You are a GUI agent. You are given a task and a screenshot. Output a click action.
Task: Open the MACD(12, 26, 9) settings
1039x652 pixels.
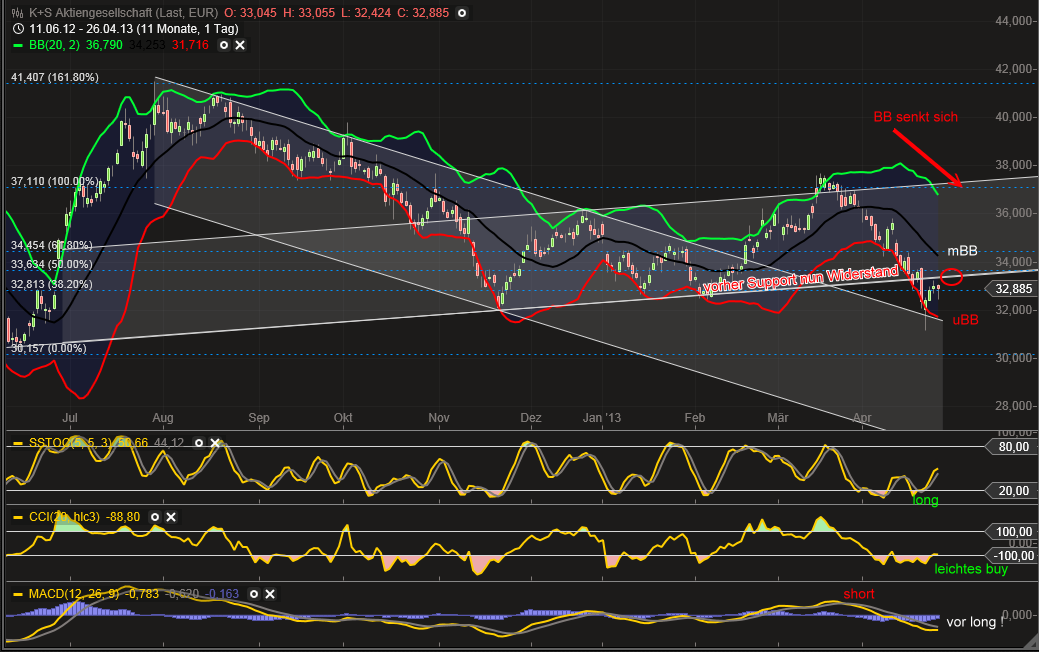(x=254, y=594)
